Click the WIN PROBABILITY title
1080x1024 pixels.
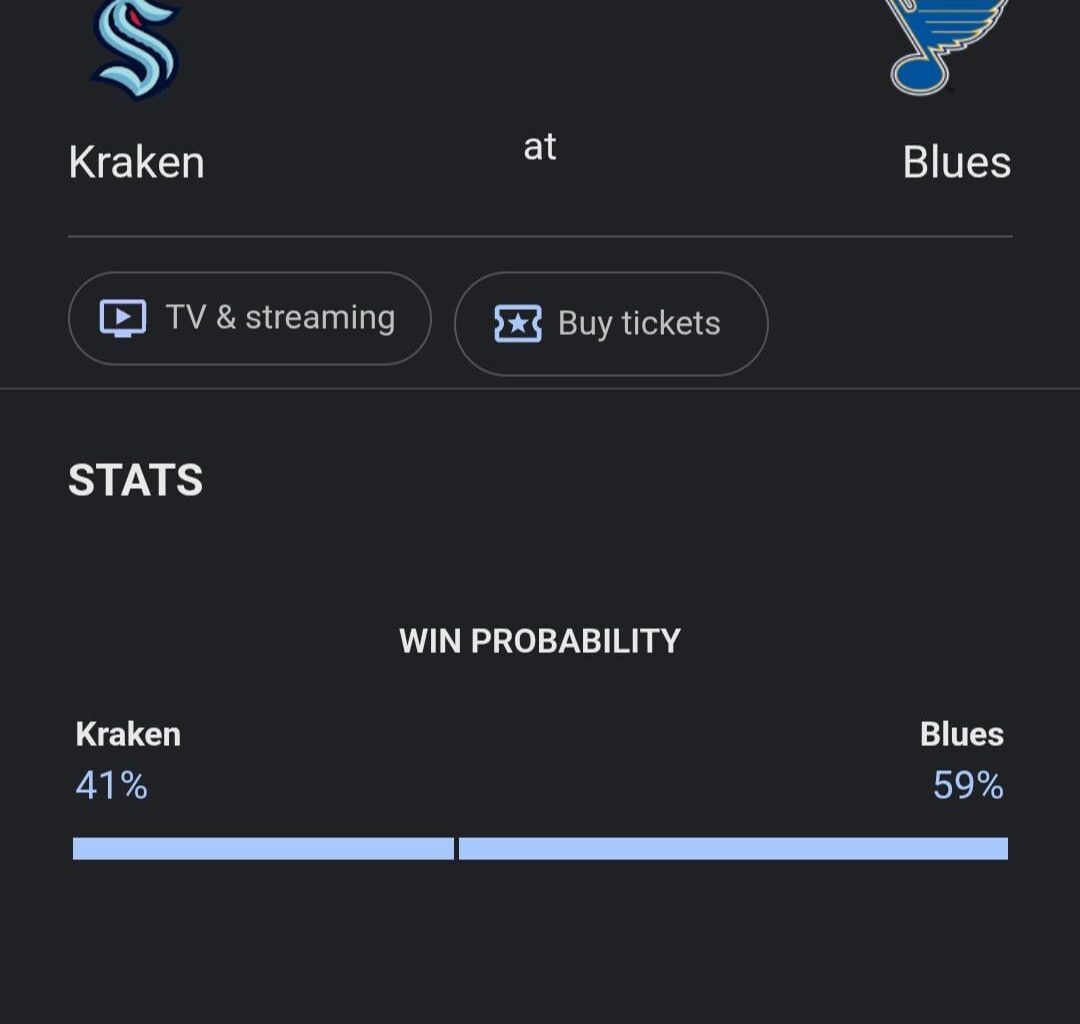540,641
